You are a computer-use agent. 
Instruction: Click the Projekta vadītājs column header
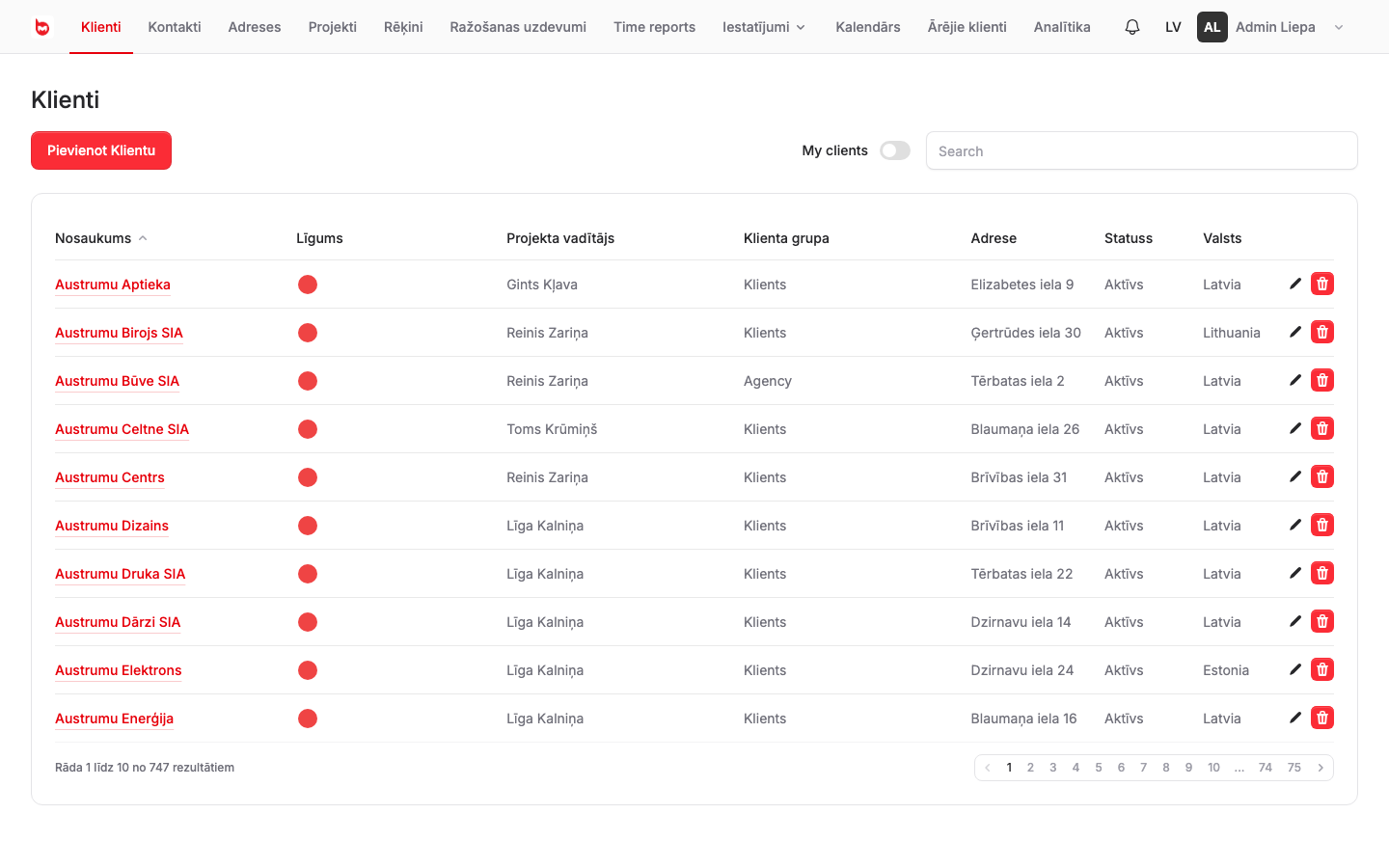(x=560, y=238)
